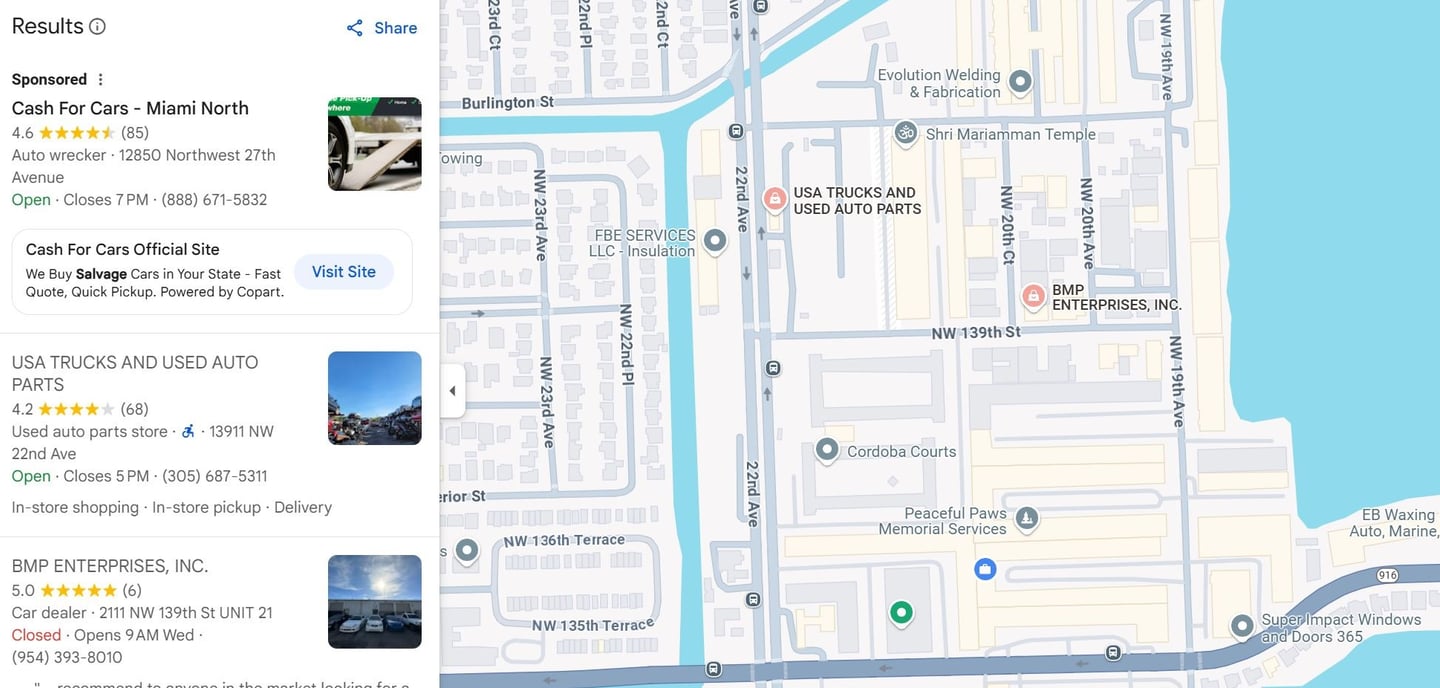Screen dimensions: 1440x688
Task: Open BMP ENTERPRISES, INC. listing
Action: point(110,566)
